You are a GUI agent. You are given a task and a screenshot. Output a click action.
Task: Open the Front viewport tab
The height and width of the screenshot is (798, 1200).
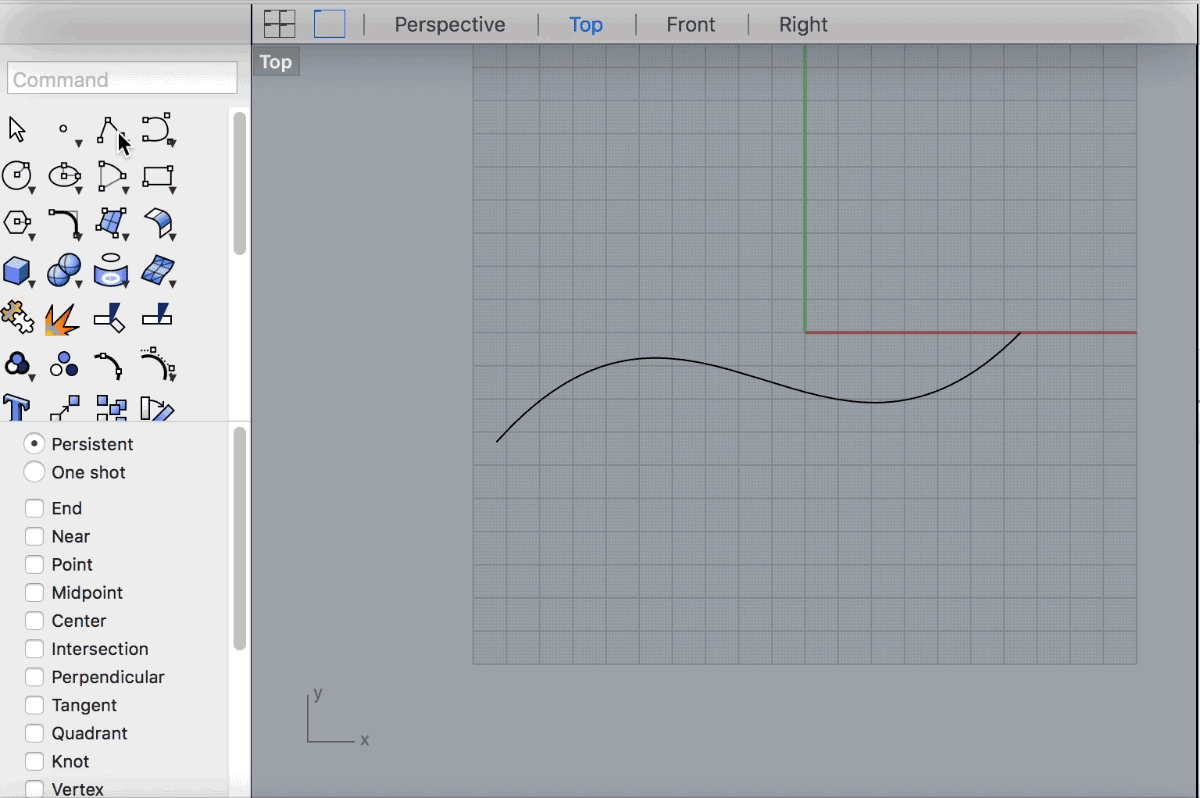pos(691,24)
